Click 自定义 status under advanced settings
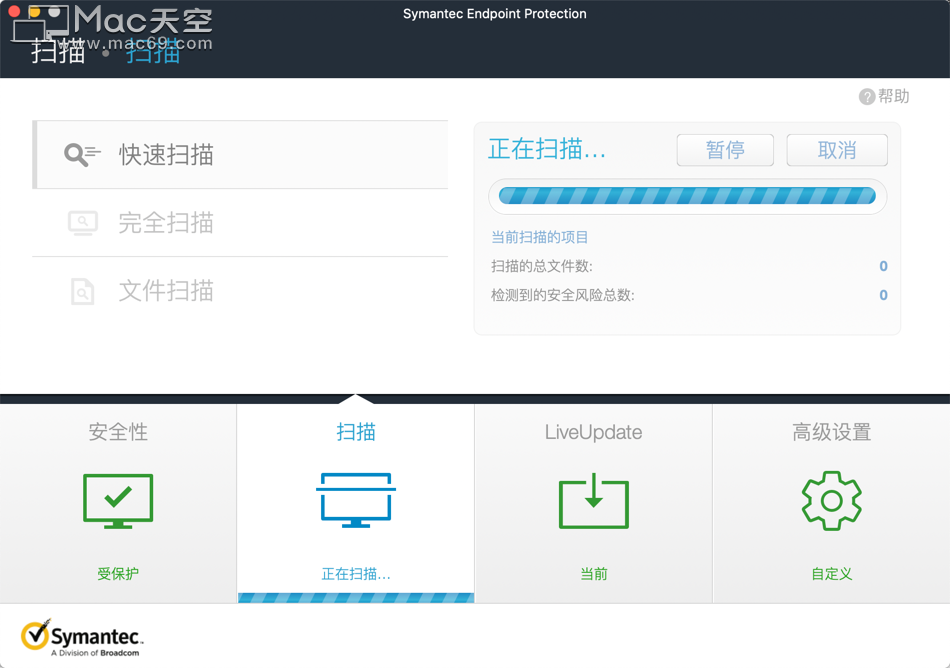Image resolution: width=950 pixels, height=668 pixels. (x=831, y=574)
